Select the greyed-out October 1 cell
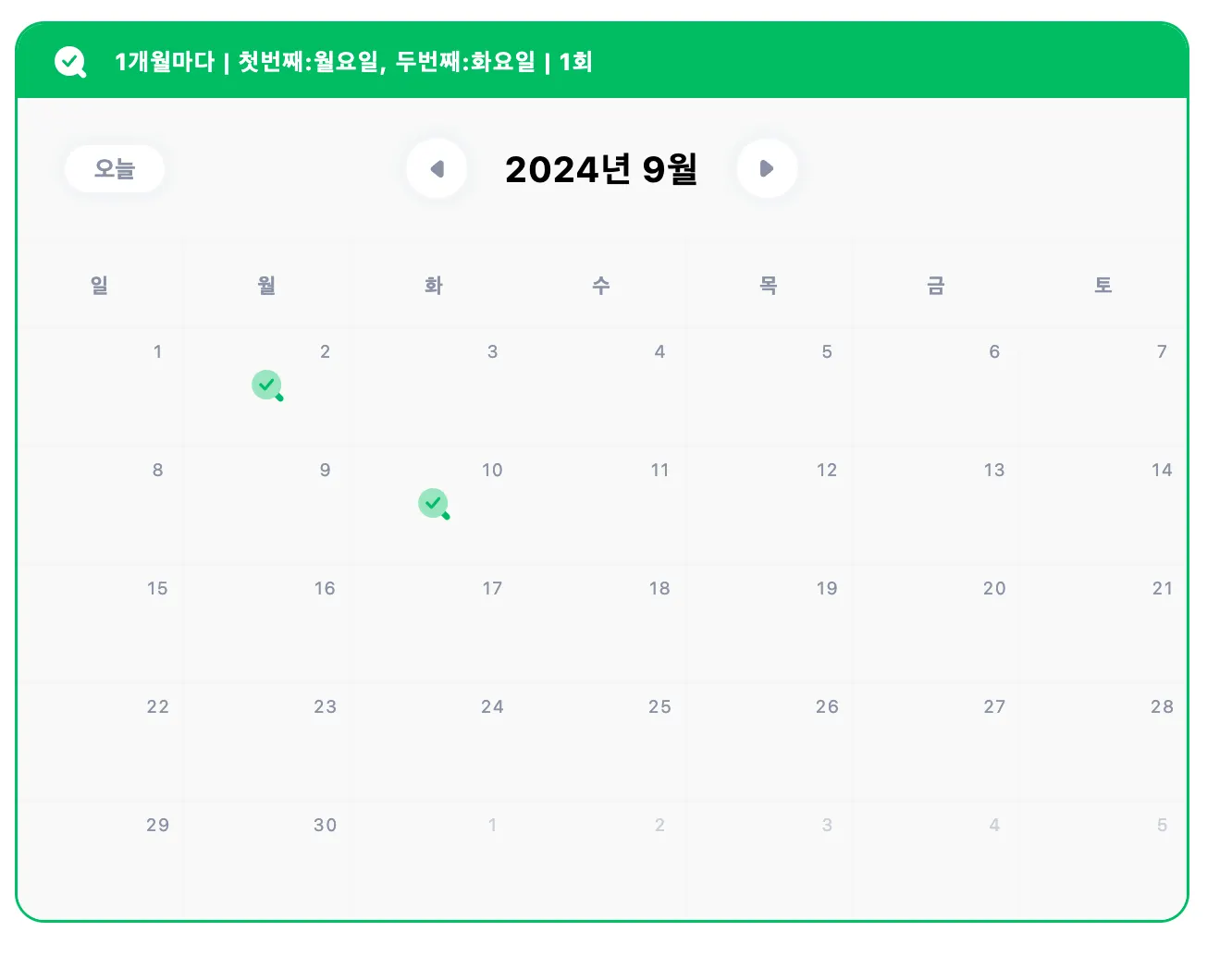This screenshot has height=956, width=1232. 434,860
